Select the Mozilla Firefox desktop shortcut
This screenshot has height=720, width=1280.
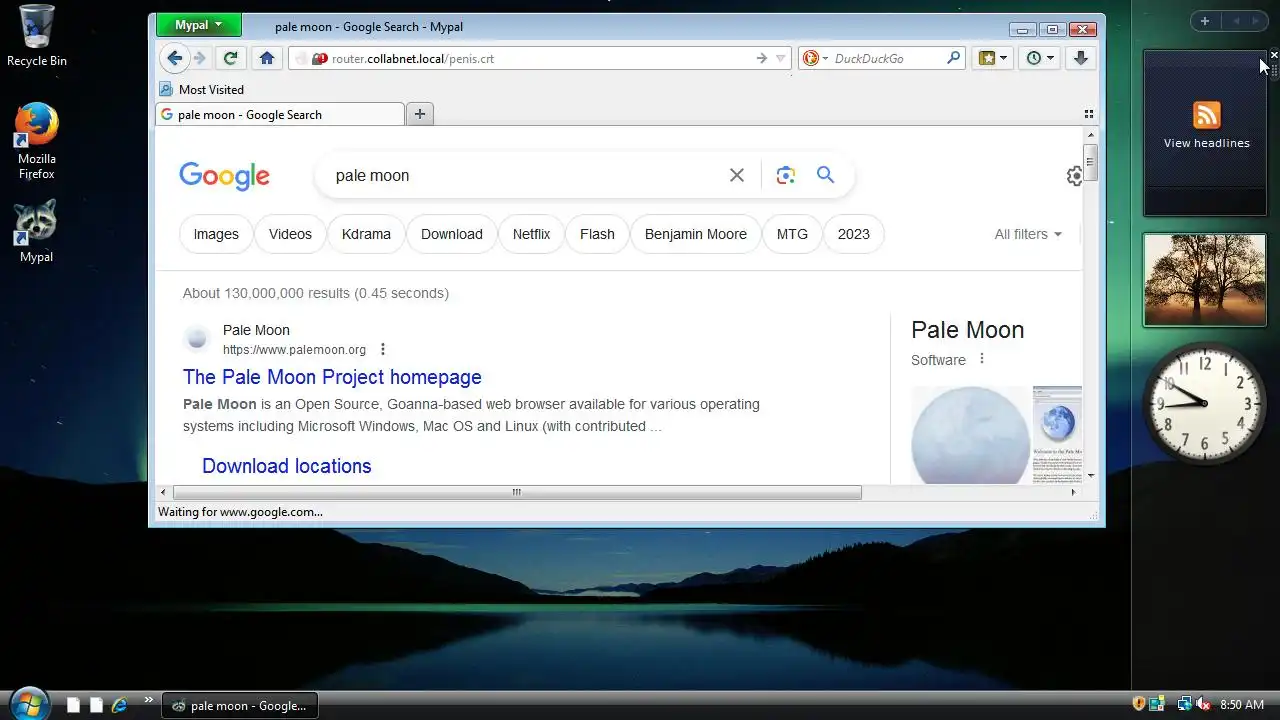[36, 141]
